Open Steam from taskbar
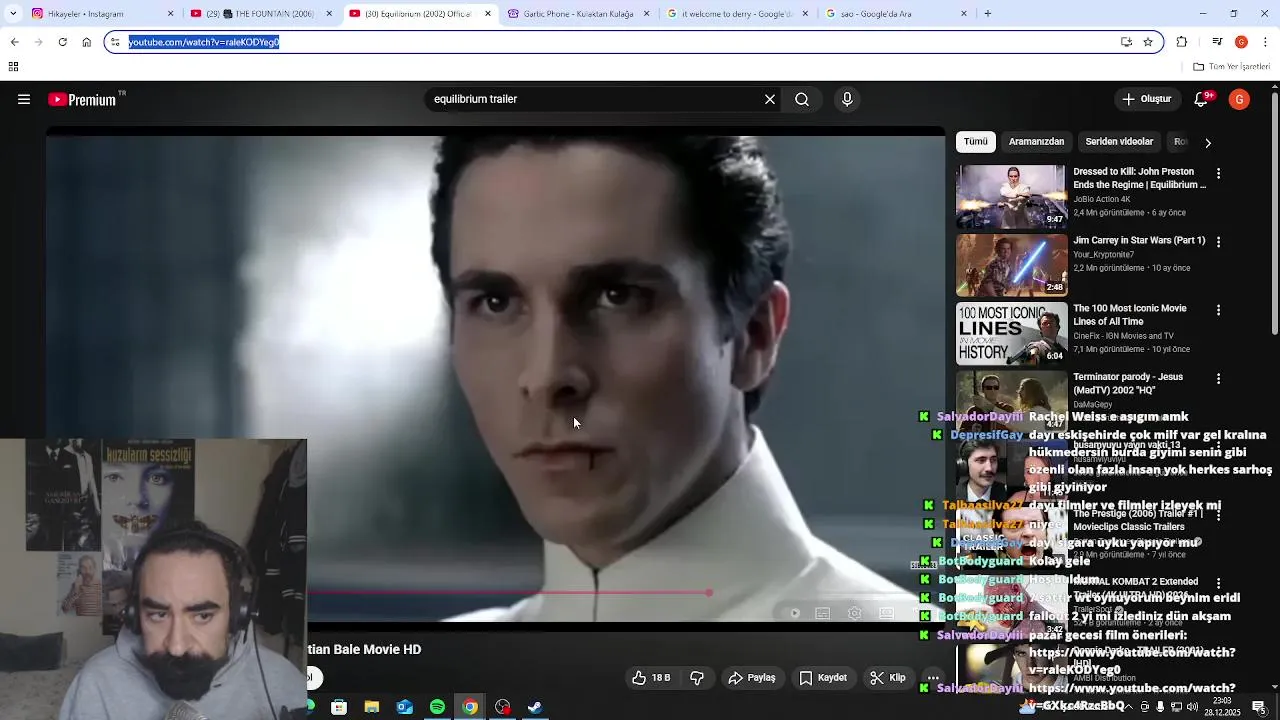This screenshot has width=1280, height=720. click(535, 707)
